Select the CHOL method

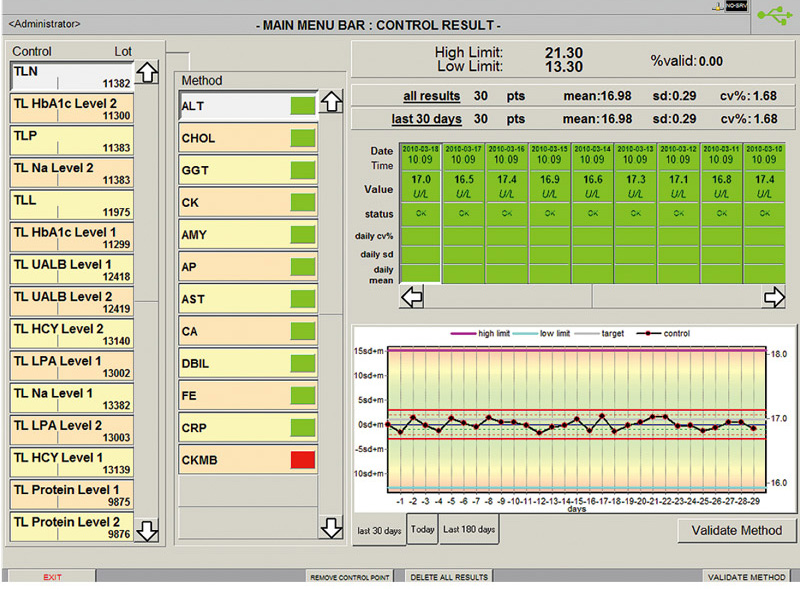[x=248, y=138]
